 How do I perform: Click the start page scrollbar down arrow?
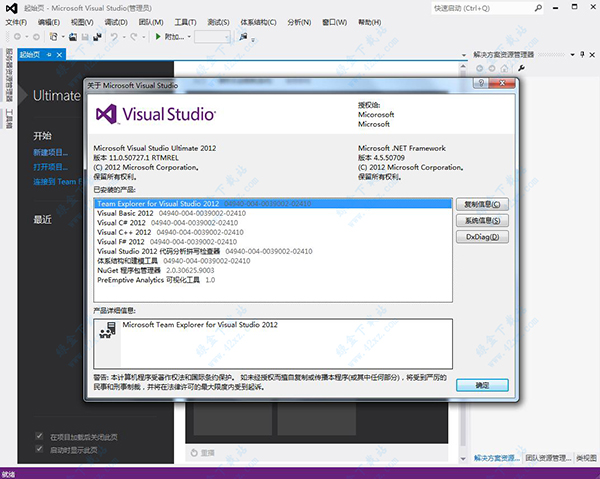tap(463, 458)
